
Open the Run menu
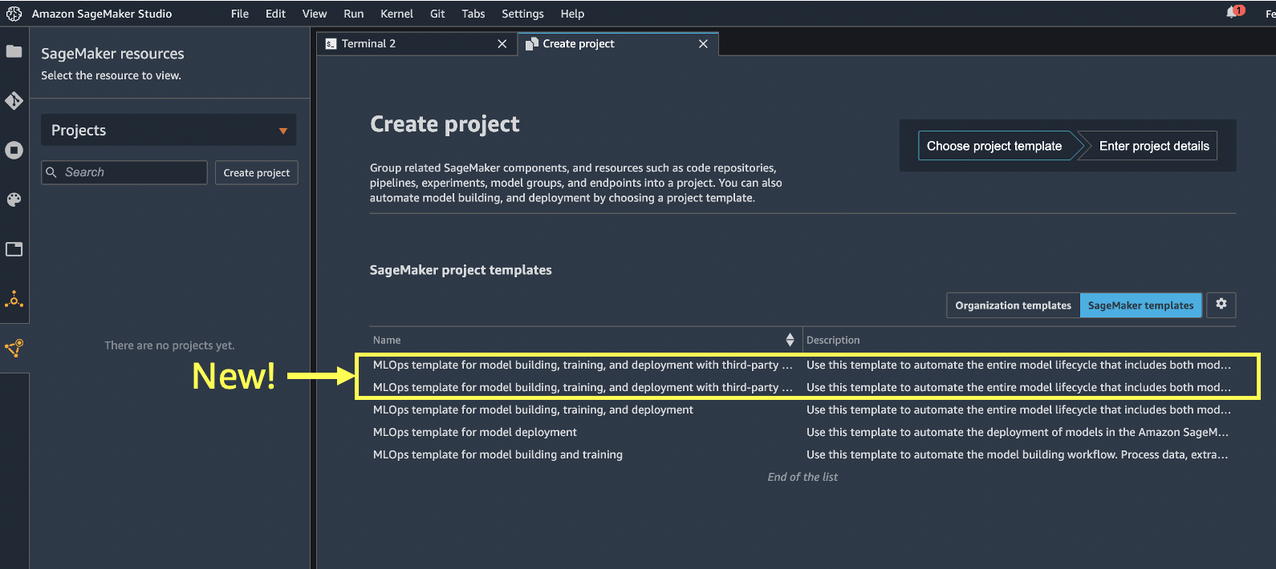coord(354,14)
